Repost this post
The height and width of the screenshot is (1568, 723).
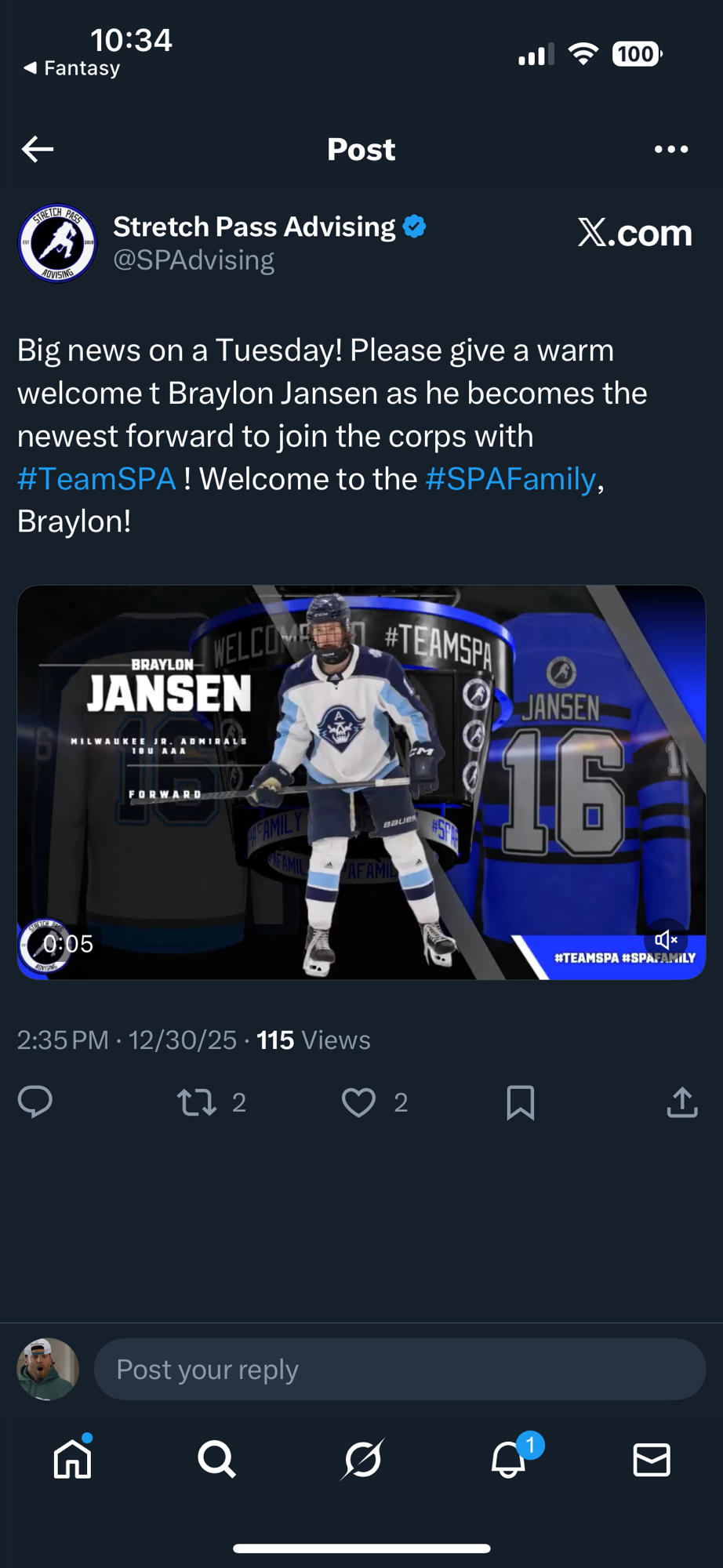pyautogui.click(x=197, y=1102)
